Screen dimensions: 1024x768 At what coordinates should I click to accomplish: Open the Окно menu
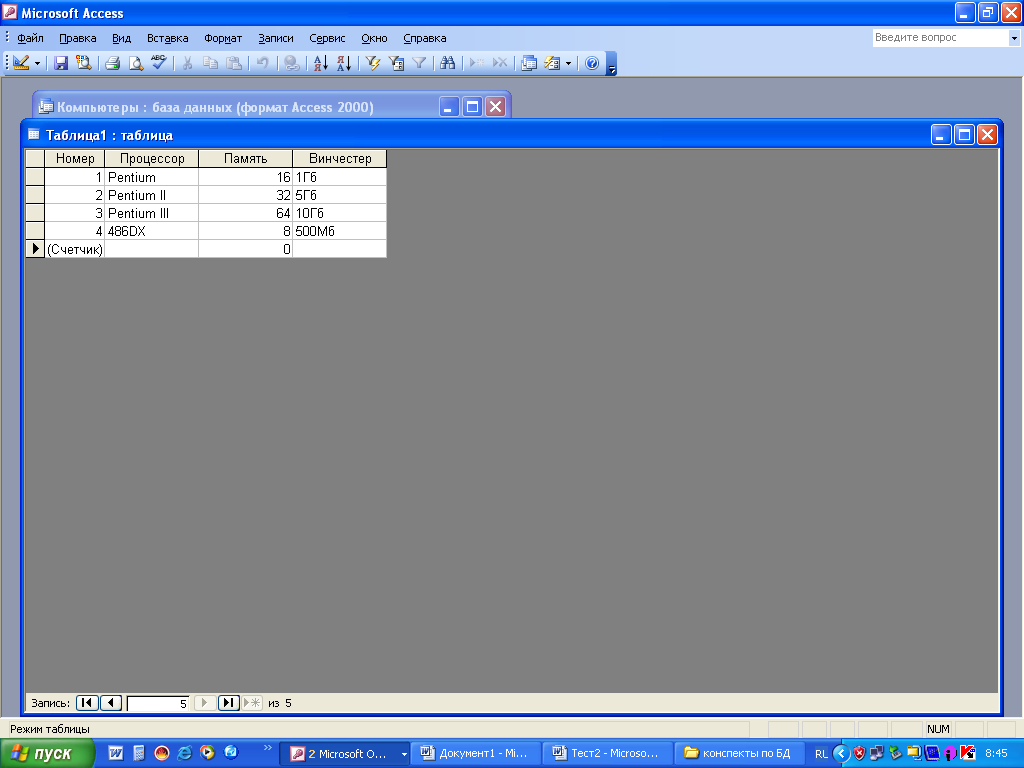coord(374,38)
